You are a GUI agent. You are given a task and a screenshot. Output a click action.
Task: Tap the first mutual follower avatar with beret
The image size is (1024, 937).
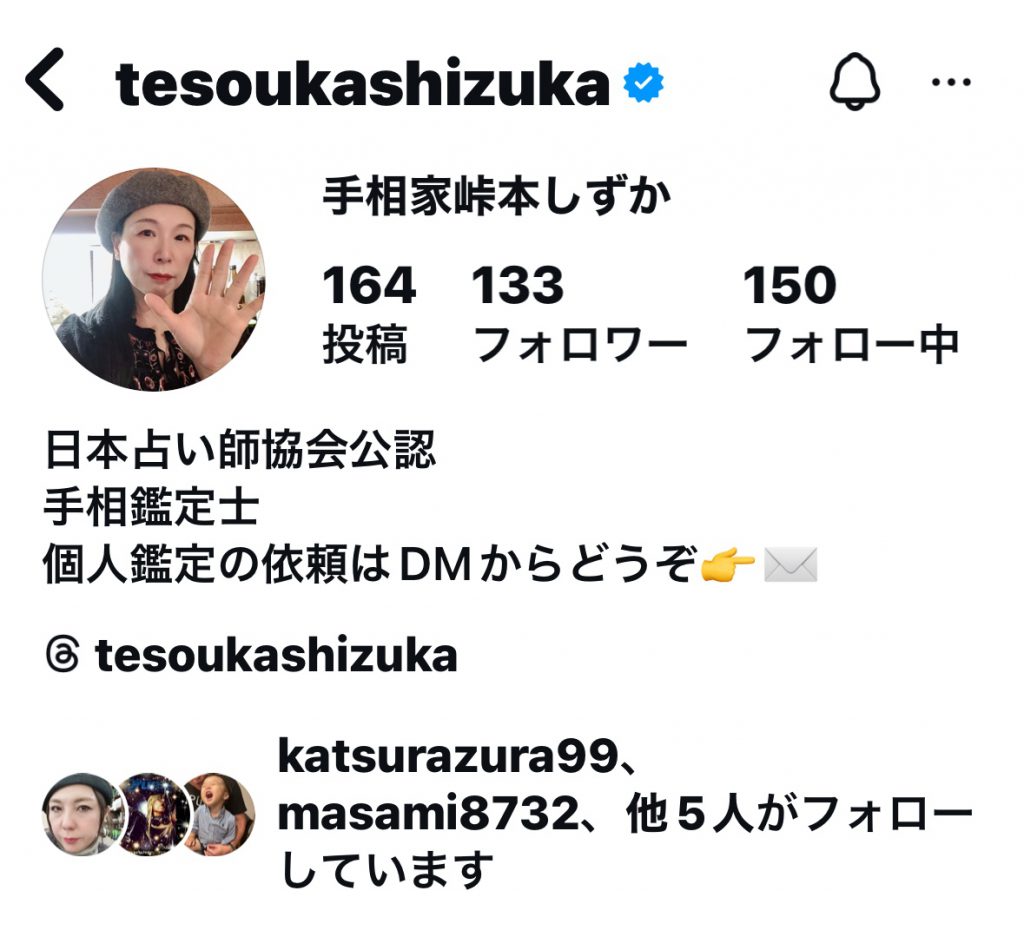(82, 814)
